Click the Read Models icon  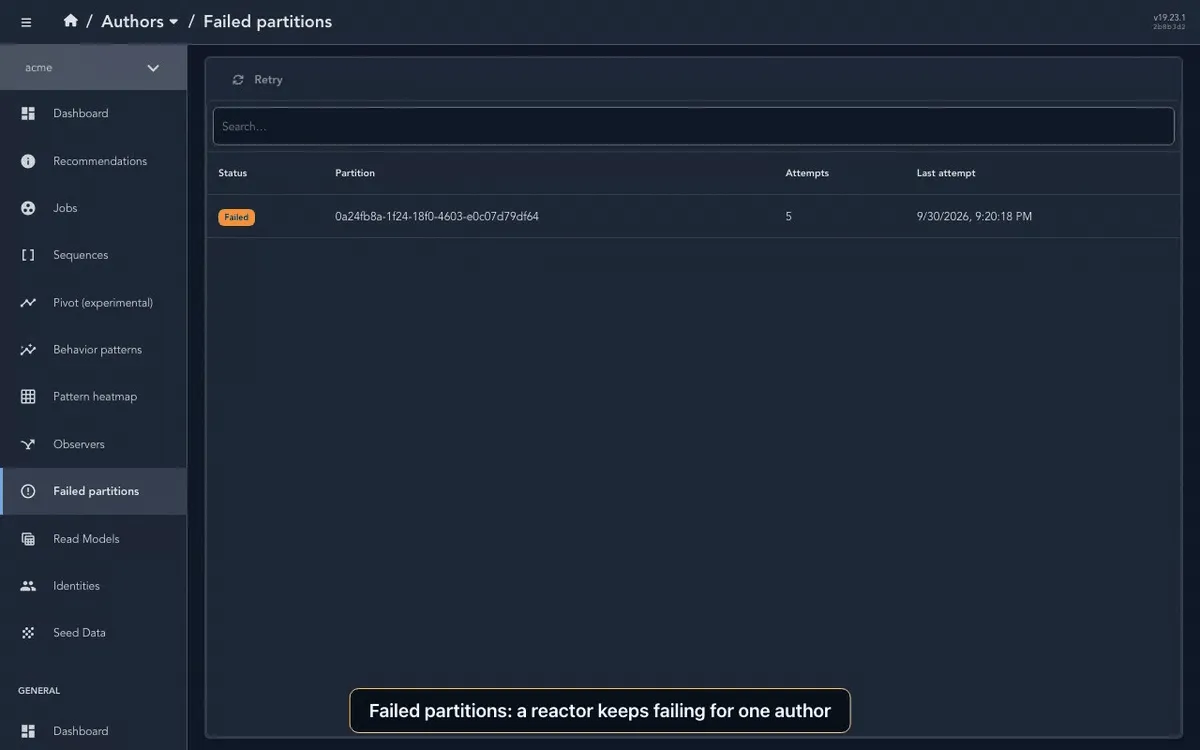pyautogui.click(x=28, y=539)
